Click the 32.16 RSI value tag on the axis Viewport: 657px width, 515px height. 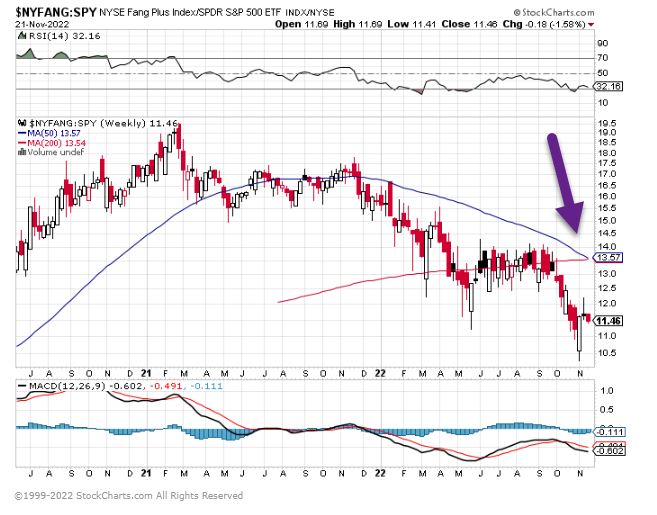(608, 86)
